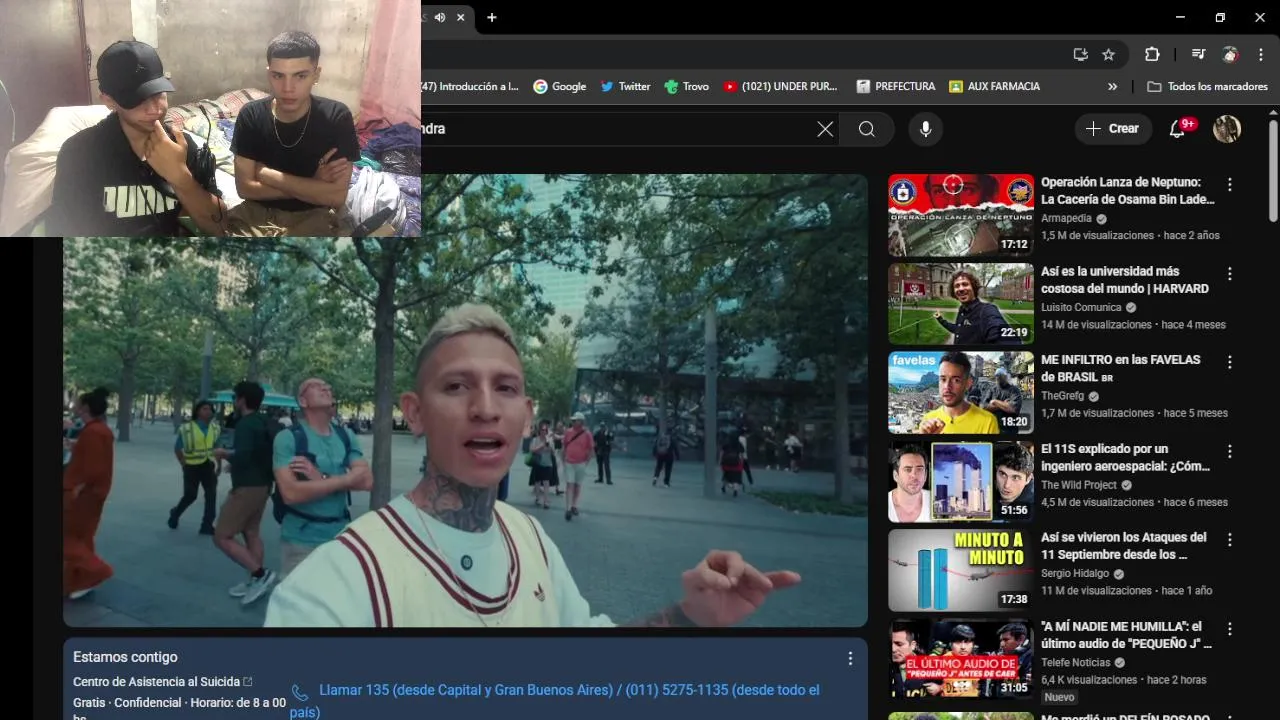Open a new browser tab
The height and width of the screenshot is (720, 1280).
pyautogui.click(x=492, y=17)
